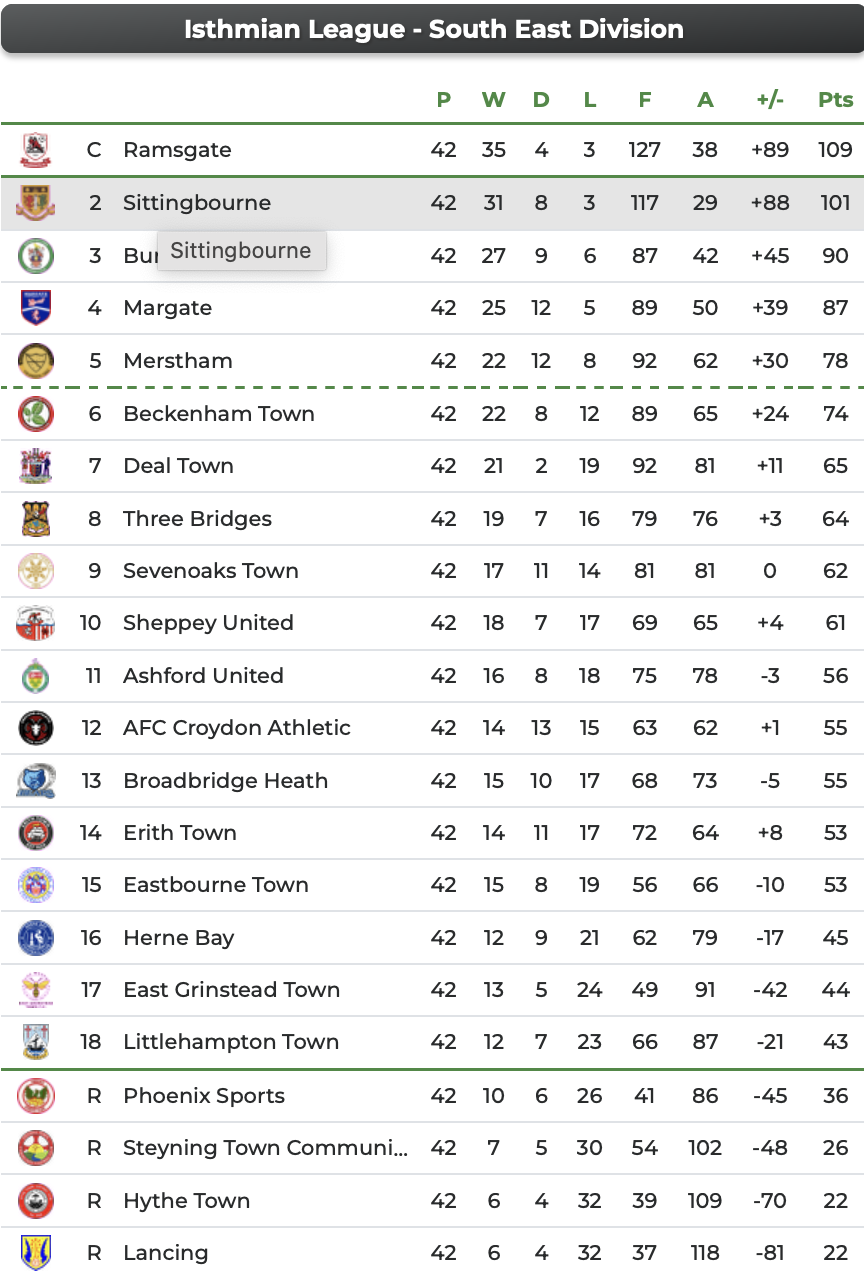Click the Sittingbourne club badge
The height and width of the screenshot is (1282, 864).
[x=36, y=203]
